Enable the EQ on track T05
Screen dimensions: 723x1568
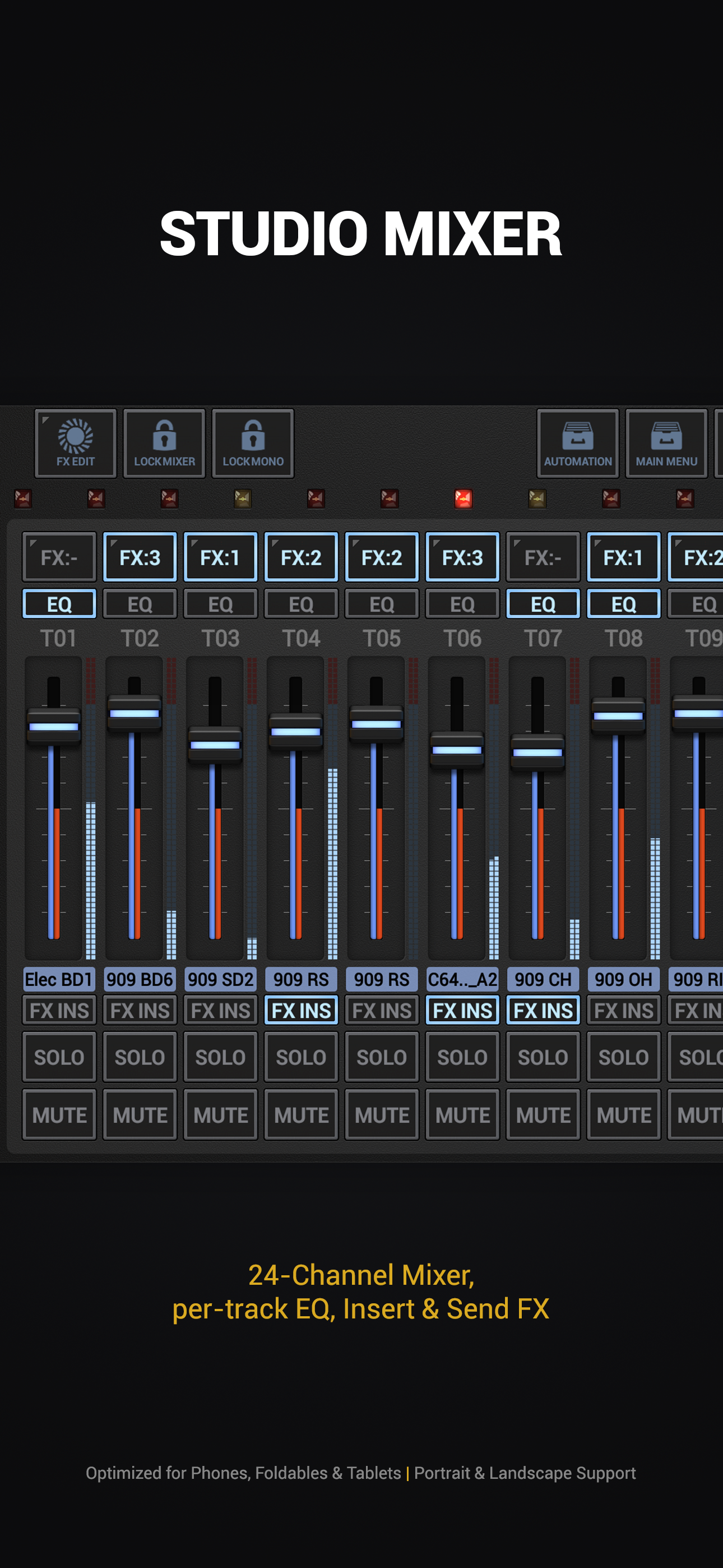382,604
